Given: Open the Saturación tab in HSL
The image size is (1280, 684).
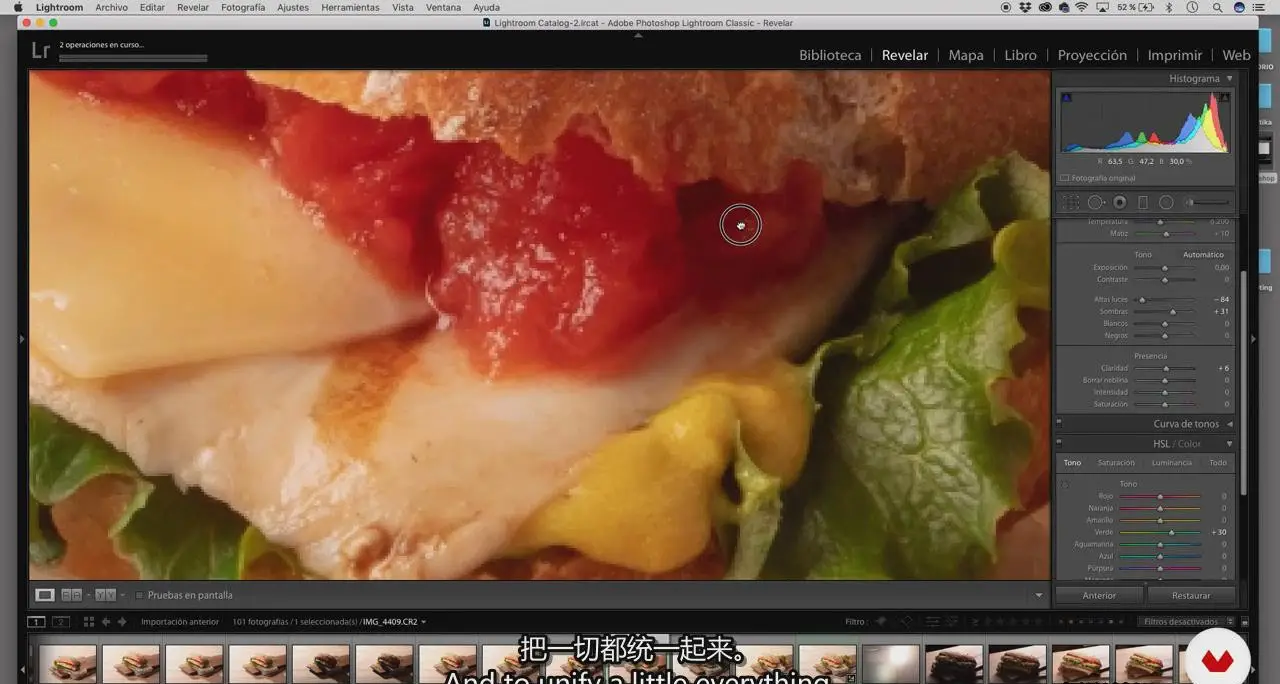Looking at the screenshot, I should click(x=1116, y=463).
